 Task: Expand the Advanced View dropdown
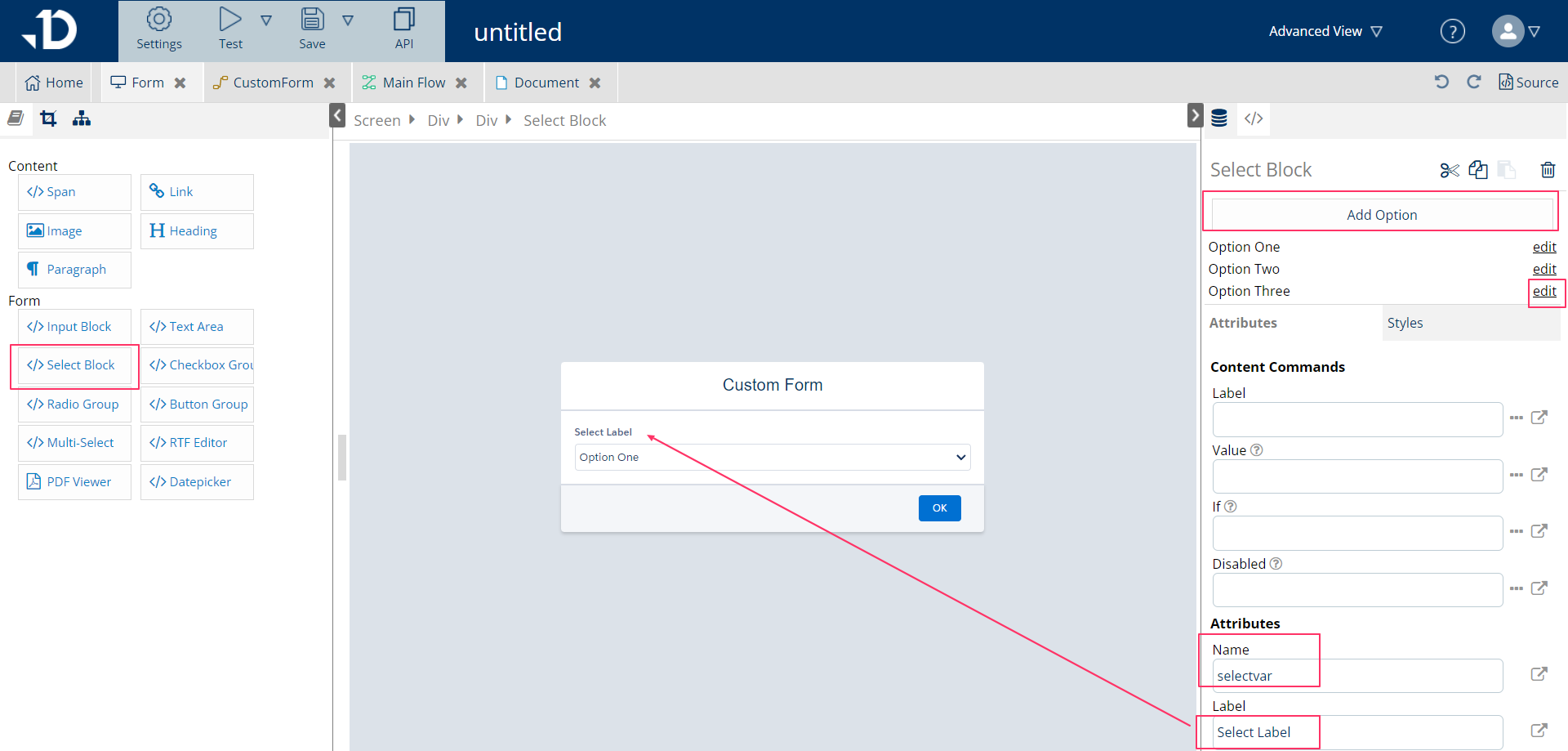(1325, 32)
